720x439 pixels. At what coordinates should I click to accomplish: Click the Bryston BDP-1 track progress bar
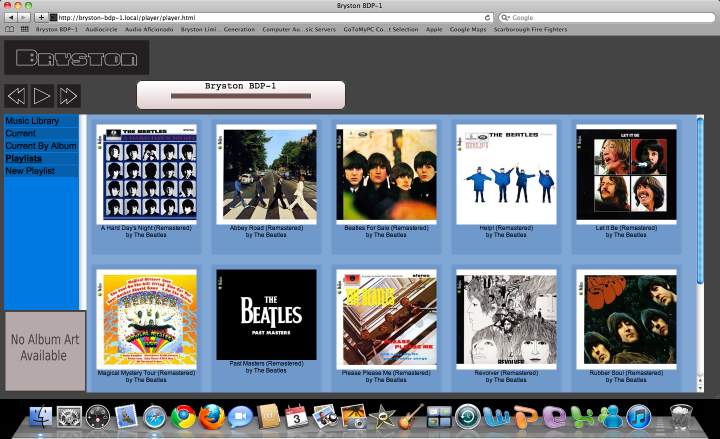point(241,96)
